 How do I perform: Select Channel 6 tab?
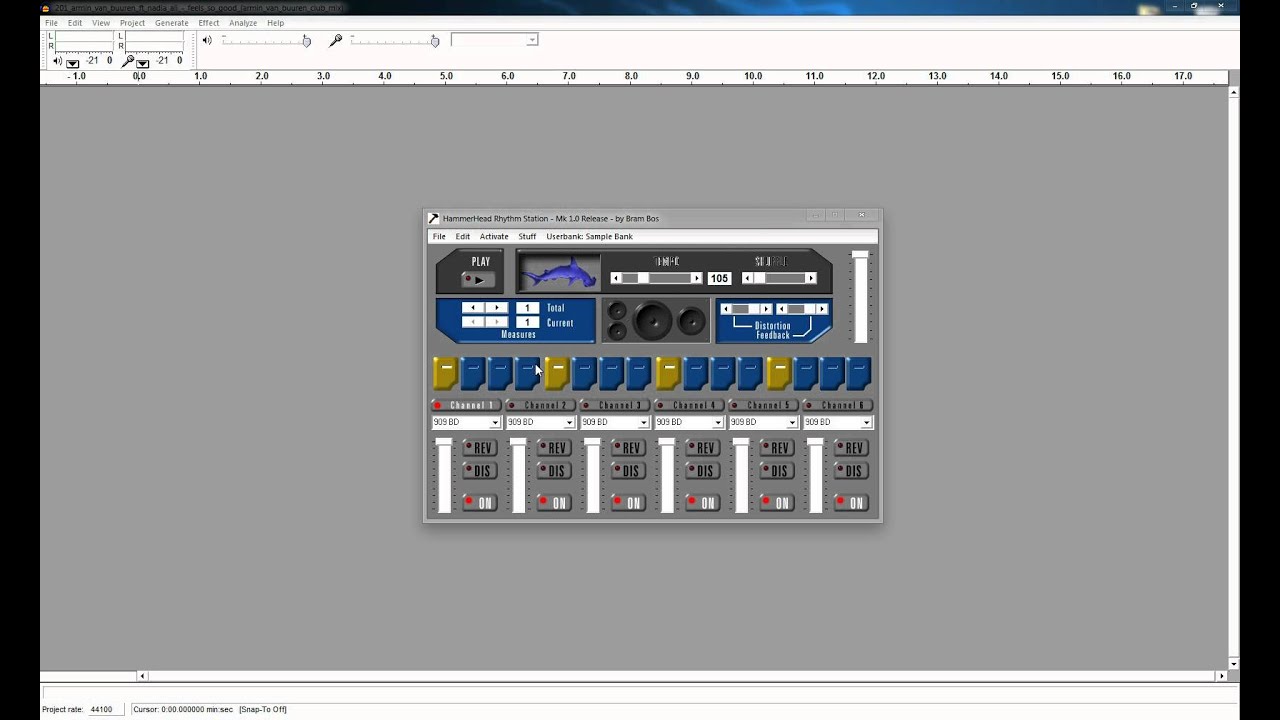[838, 405]
